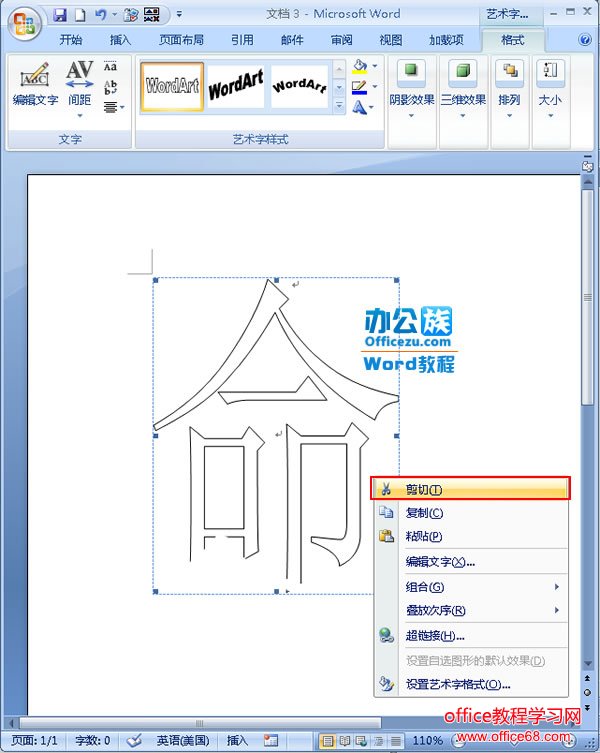Move WordArt gallery down one row

click(339, 87)
